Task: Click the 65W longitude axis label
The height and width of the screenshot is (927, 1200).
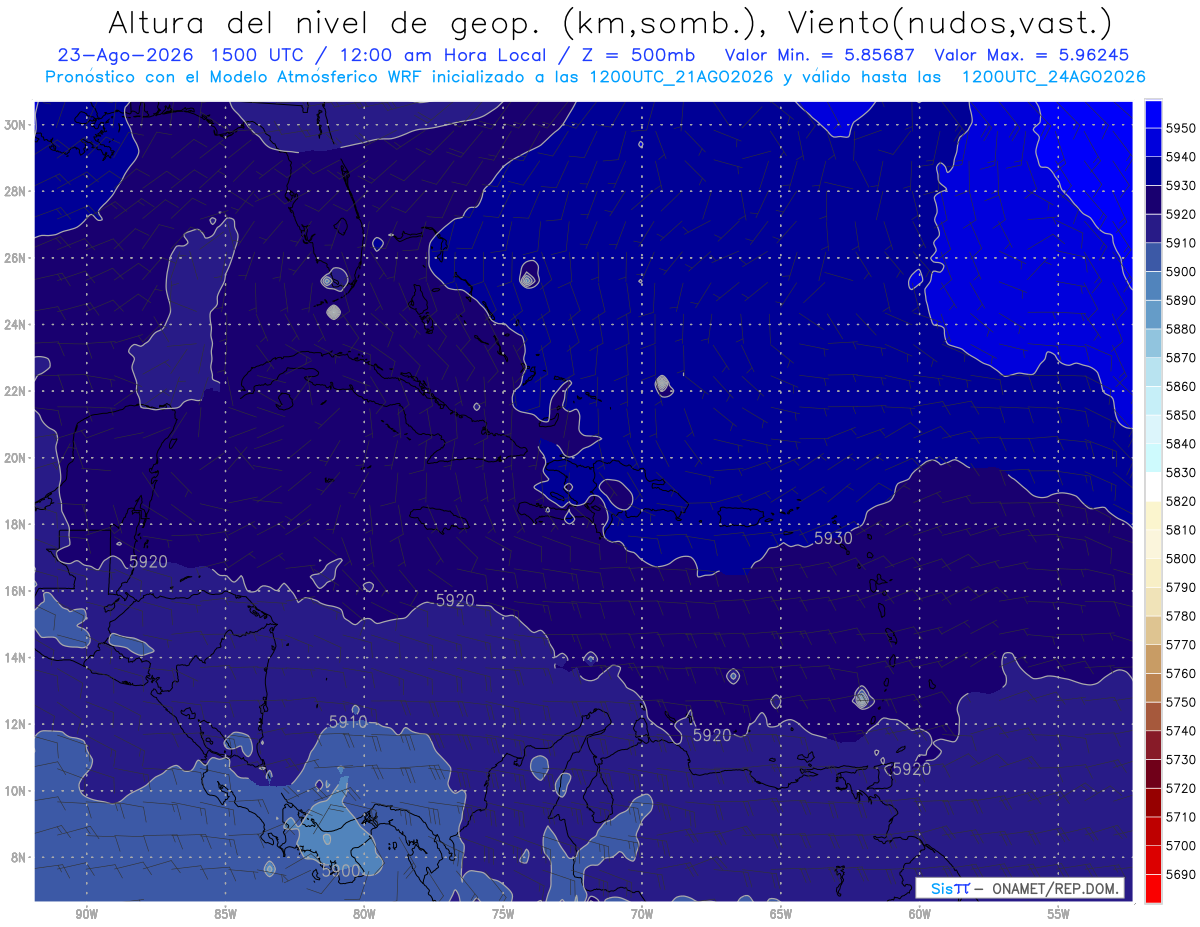Action: pyautogui.click(x=781, y=914)
